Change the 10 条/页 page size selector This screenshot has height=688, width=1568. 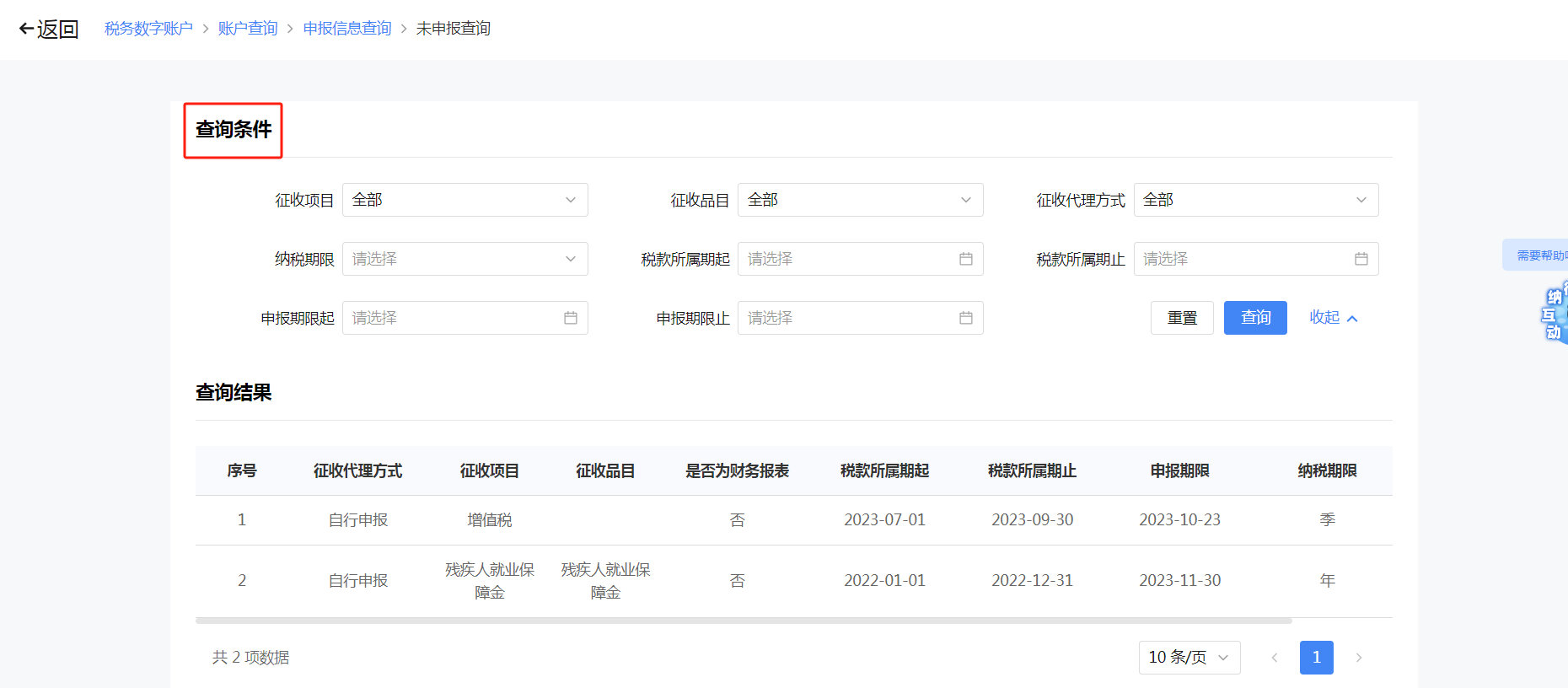1189,658
